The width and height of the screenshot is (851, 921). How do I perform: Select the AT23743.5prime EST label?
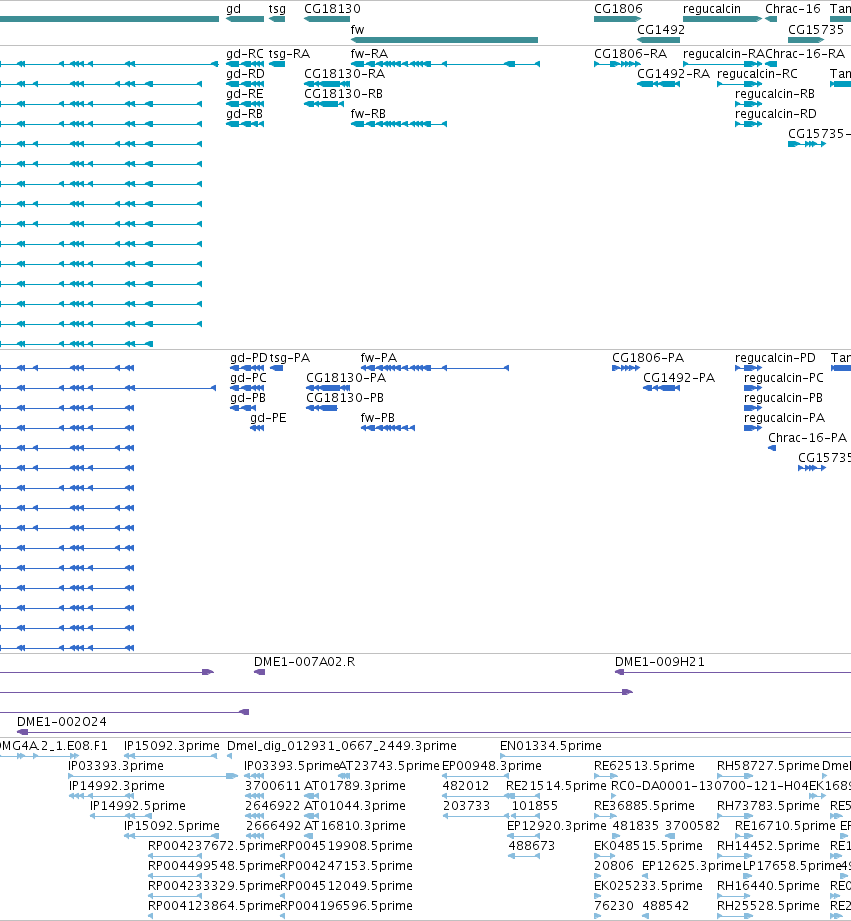(389, 766)
